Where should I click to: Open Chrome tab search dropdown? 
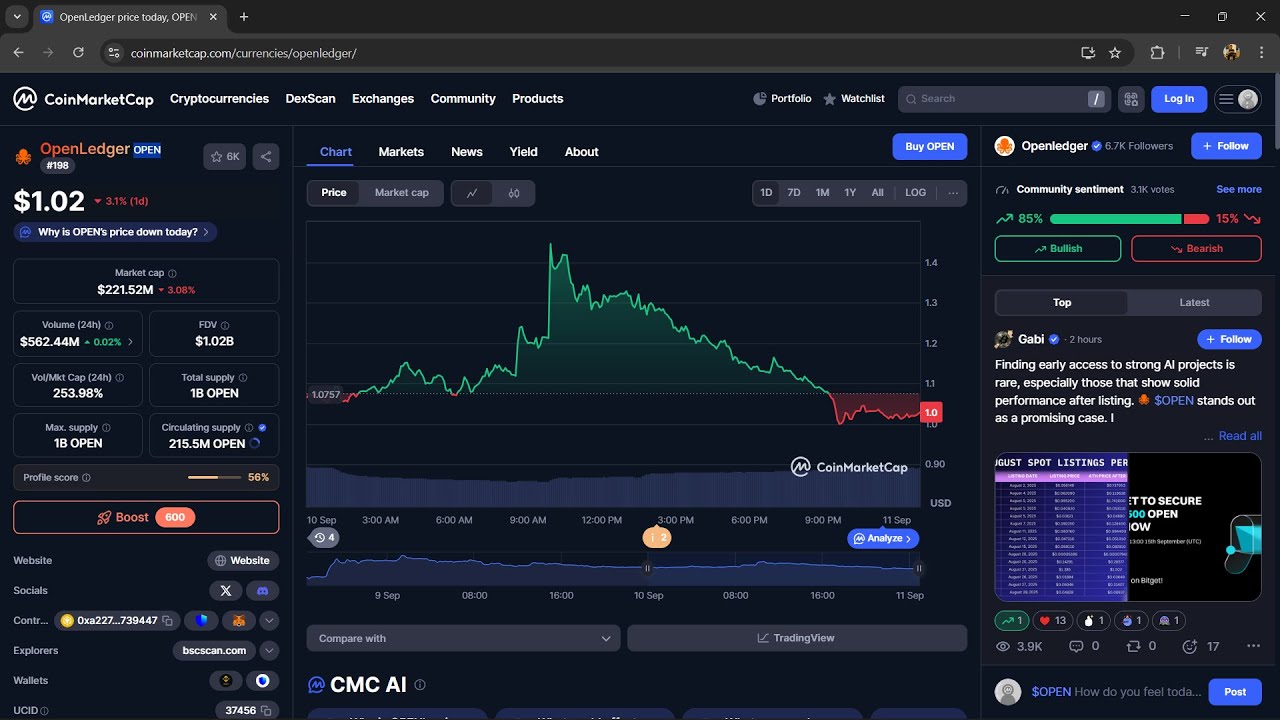tap(17, 16)
